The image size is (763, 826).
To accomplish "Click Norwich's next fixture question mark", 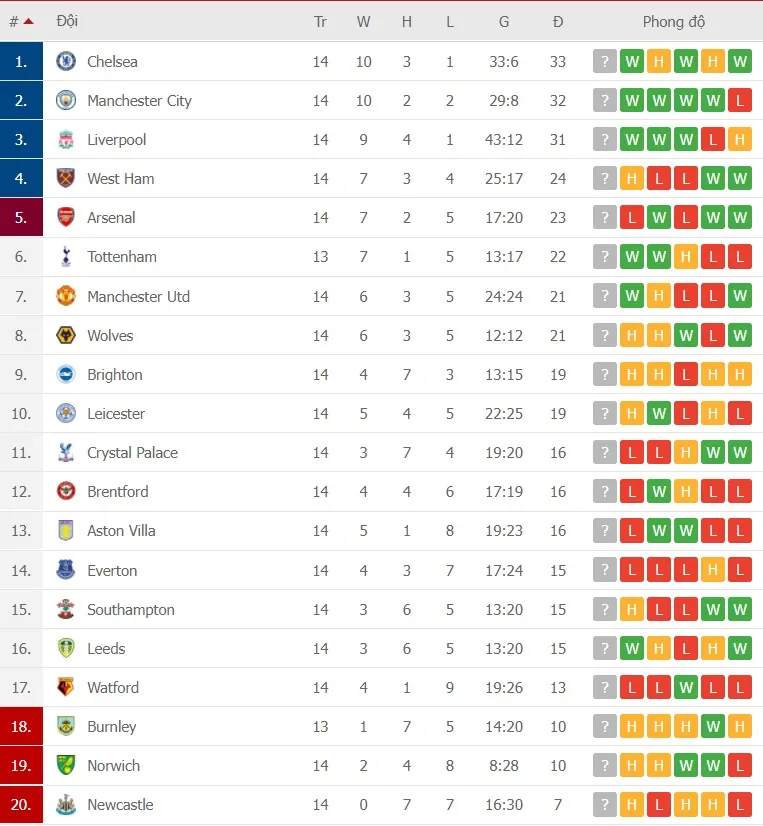I will pyautogui.click(x=605, y=765).
